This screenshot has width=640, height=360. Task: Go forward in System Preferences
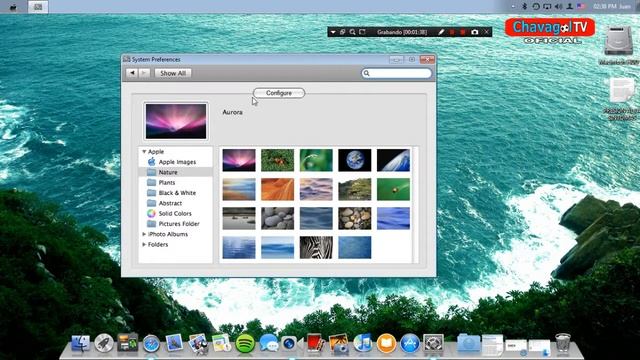coord(144,73)
